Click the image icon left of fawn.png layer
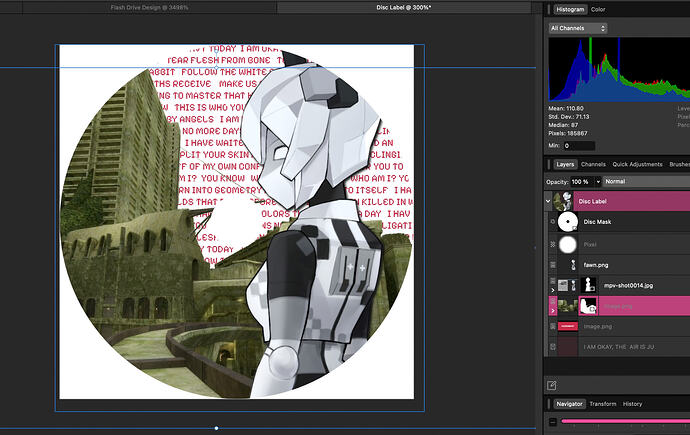Screen dimensions: 690x435 [x=553, y=265]
